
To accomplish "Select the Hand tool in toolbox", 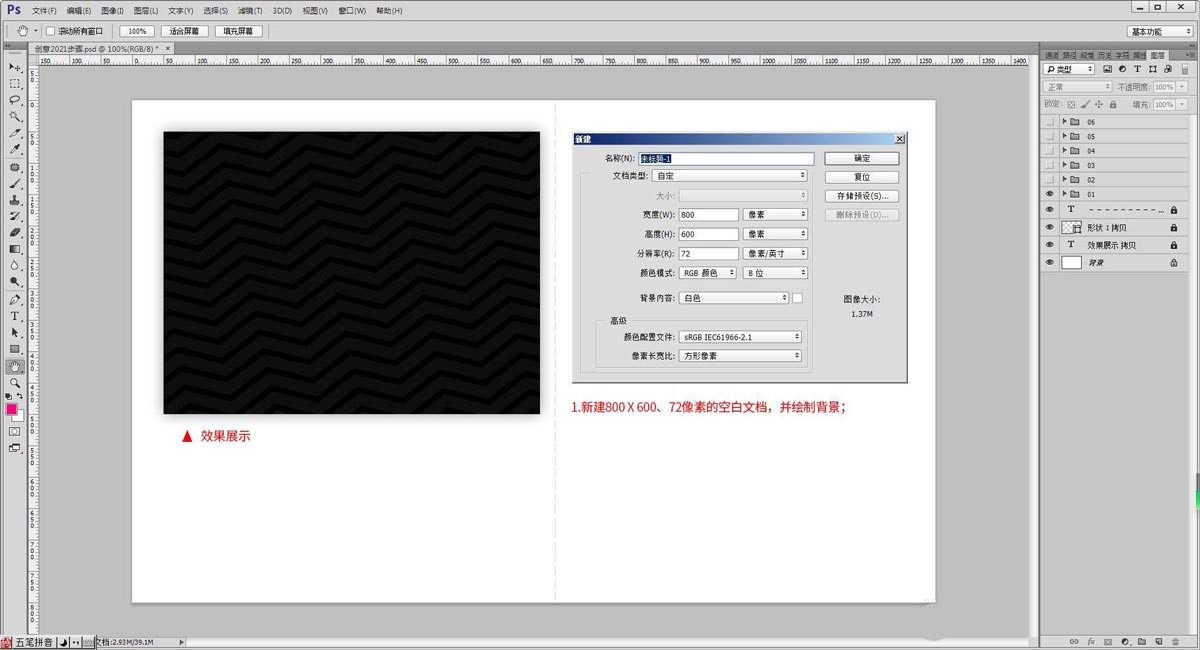I will click(x=15, y=366).
